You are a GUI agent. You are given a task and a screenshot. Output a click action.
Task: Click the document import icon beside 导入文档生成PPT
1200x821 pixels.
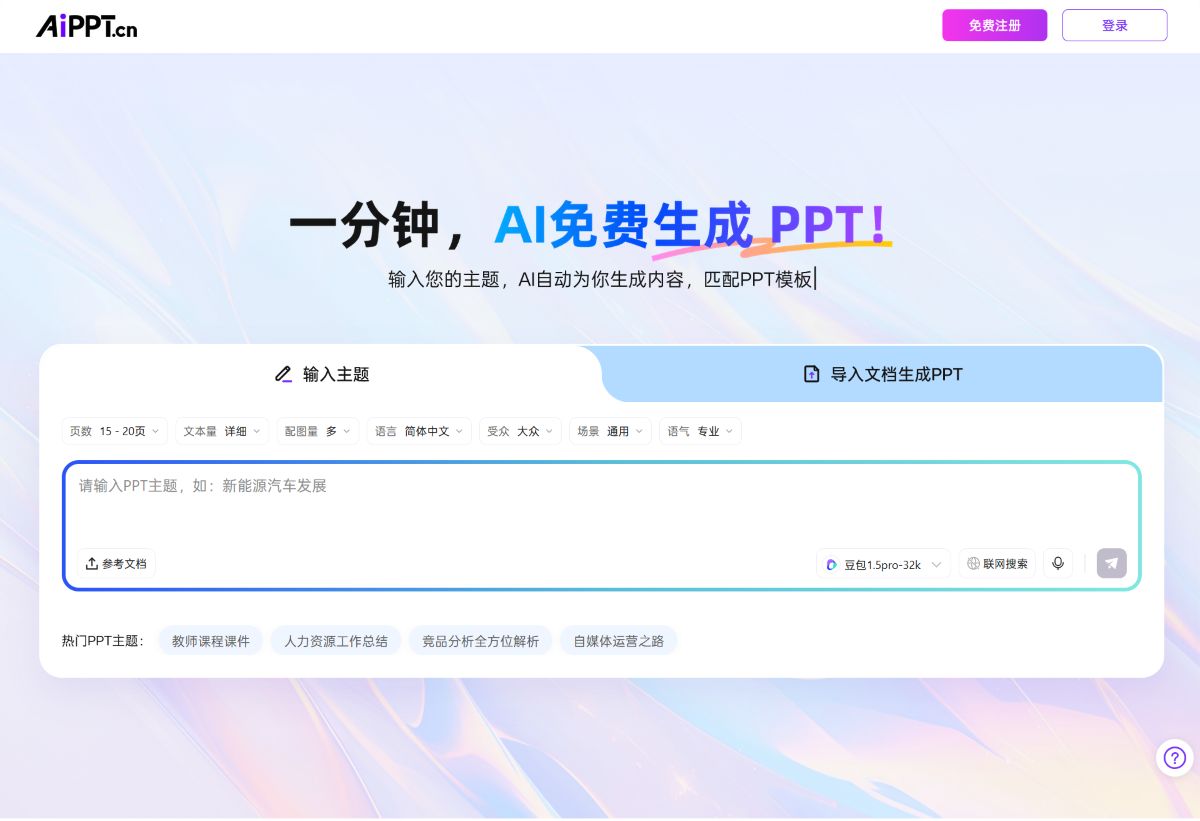(x=812, y=374)
